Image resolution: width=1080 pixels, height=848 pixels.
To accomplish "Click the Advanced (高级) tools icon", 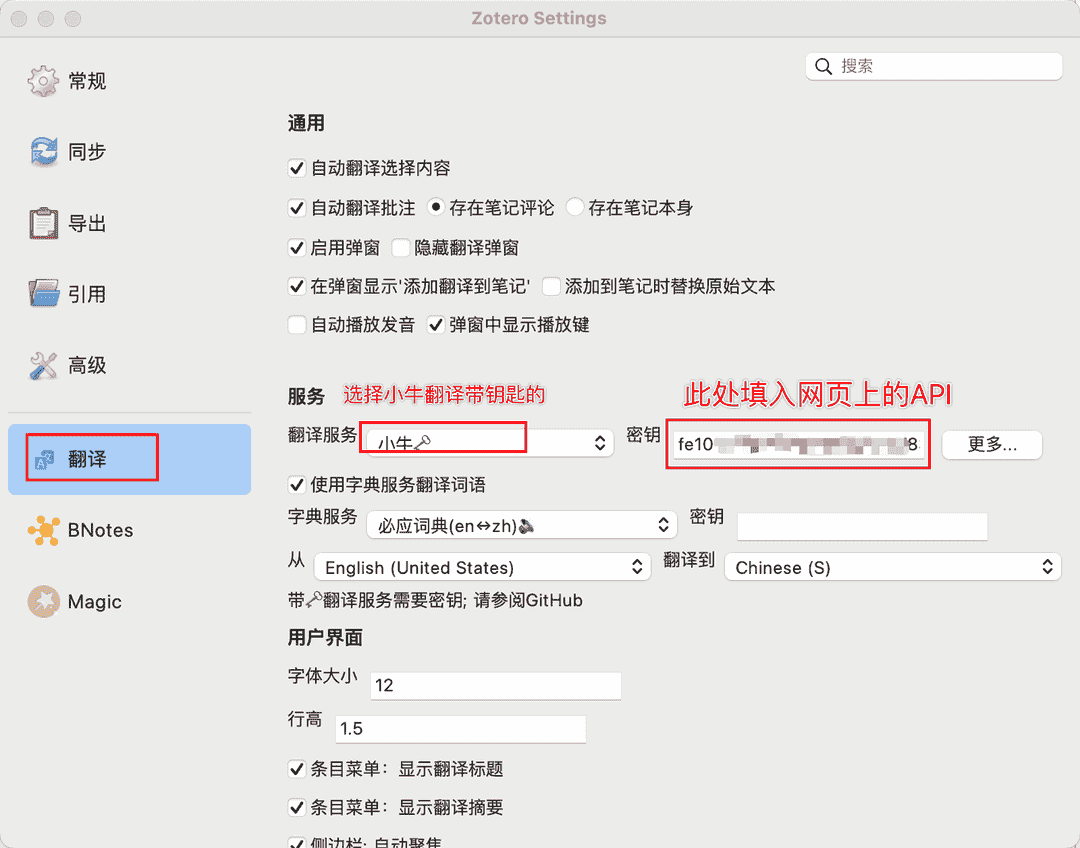I will click(43, 366).
